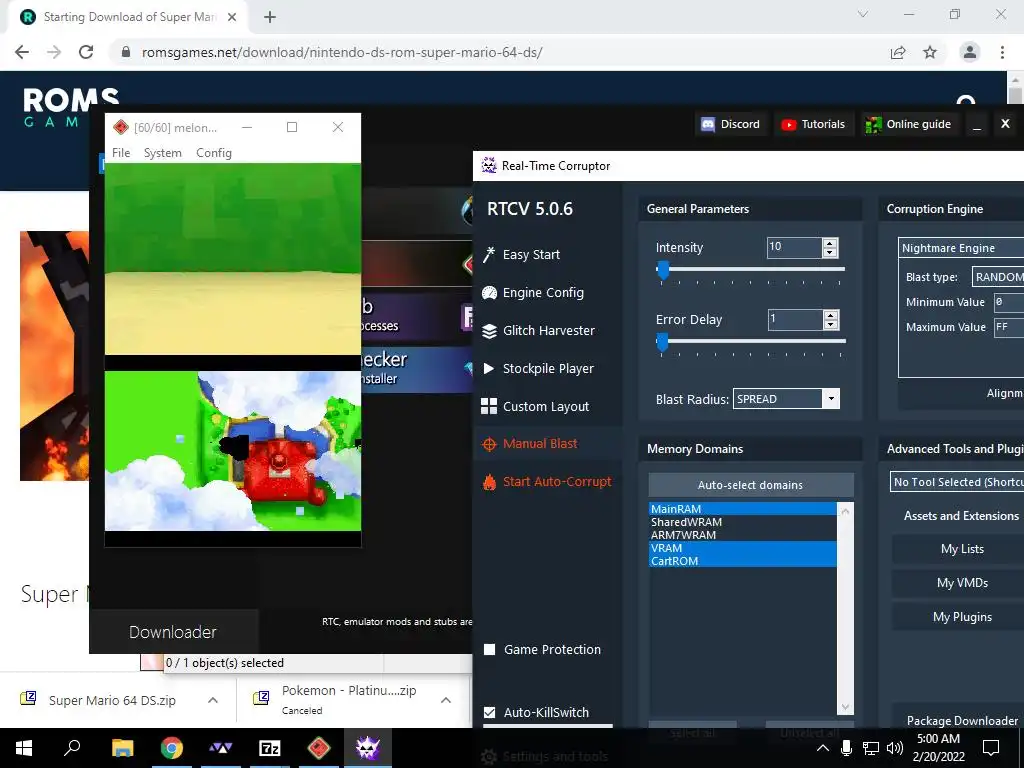Click Intensity slider handle
1024x768 pixels.
[663, 269]
